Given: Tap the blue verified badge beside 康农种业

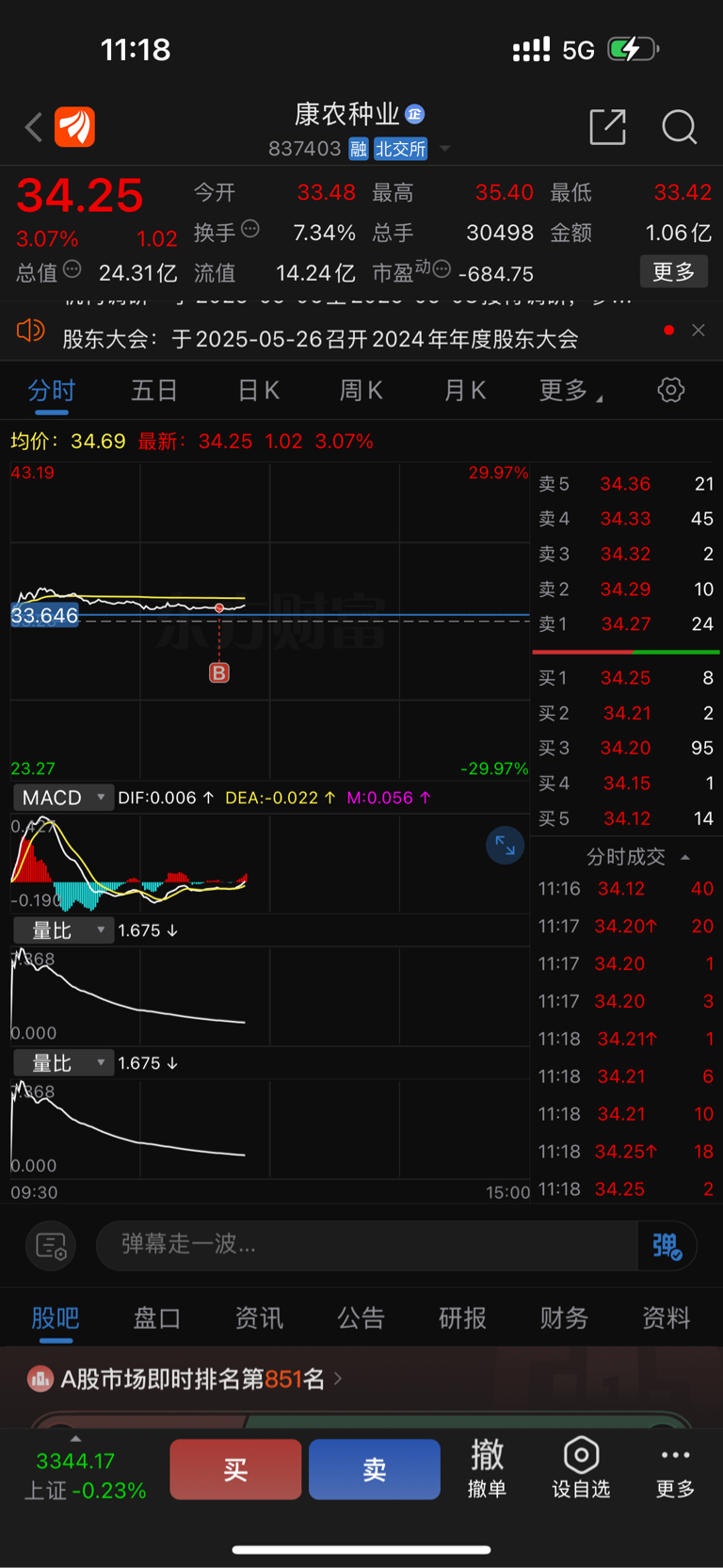Looking at the screenshot, I should 414,114.
